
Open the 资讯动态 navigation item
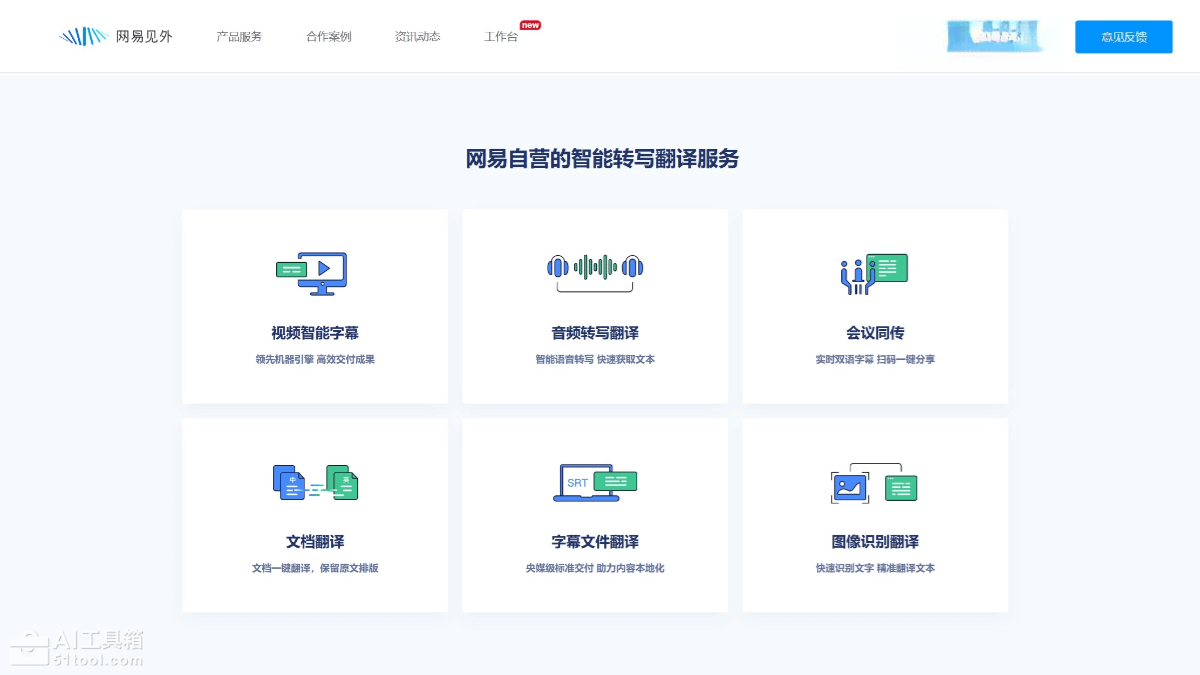[417, 37]
